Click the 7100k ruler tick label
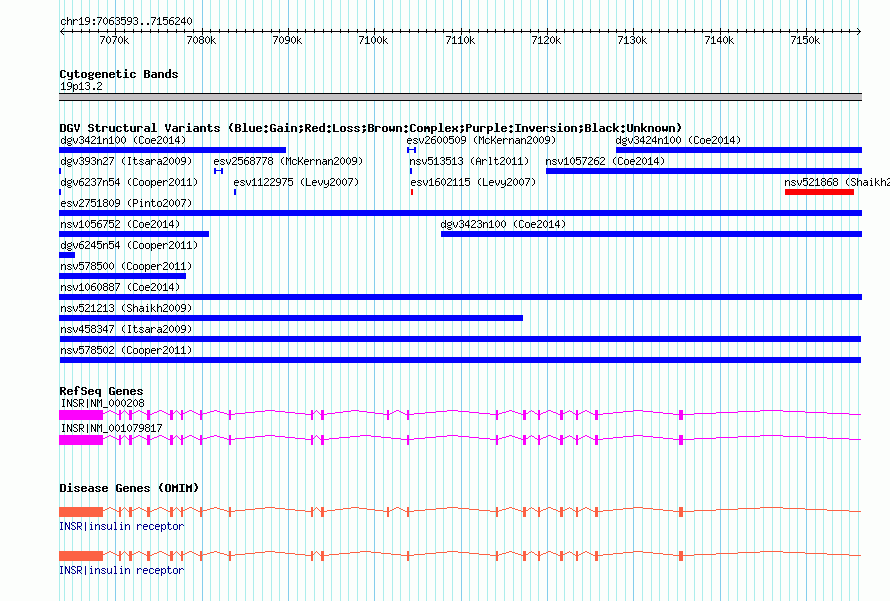This screenshot has width=890, height=601. coord(373,40)
